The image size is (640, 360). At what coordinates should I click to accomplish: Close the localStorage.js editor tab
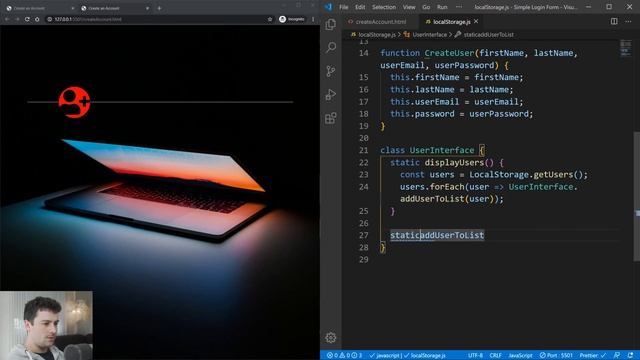(x=476, y=21)
